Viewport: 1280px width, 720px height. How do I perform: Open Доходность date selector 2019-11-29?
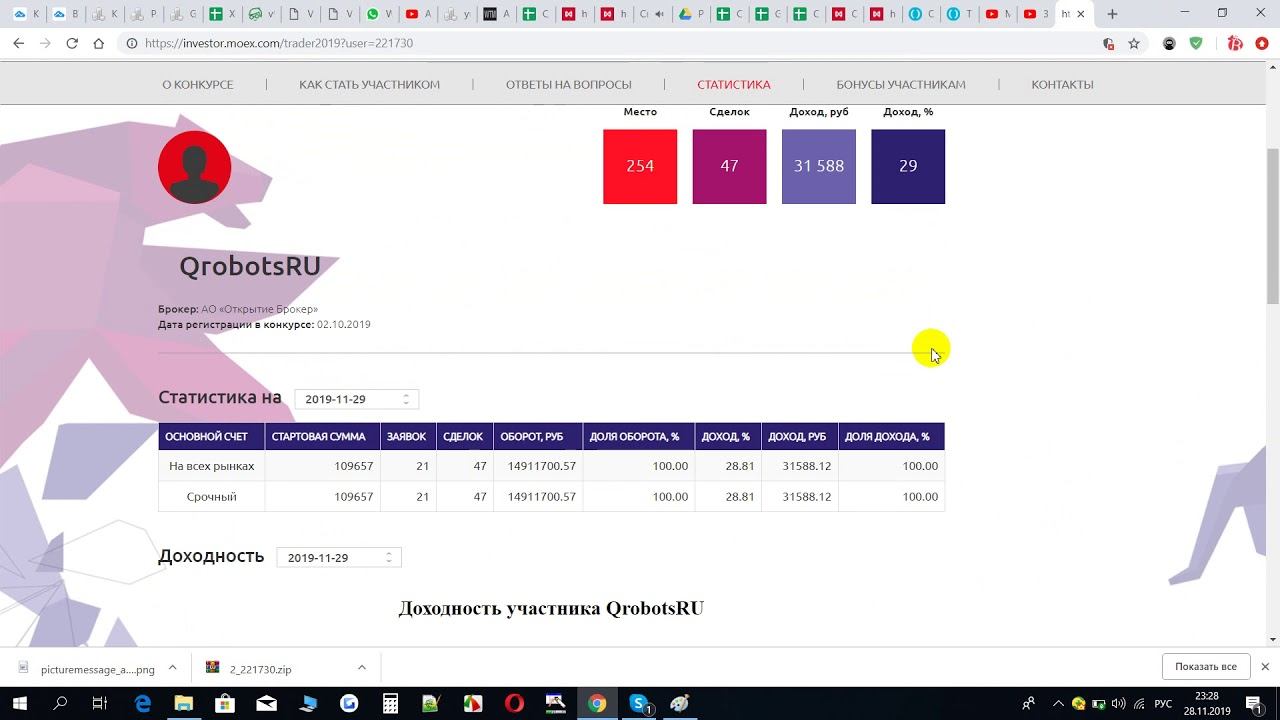pos(339,557)
